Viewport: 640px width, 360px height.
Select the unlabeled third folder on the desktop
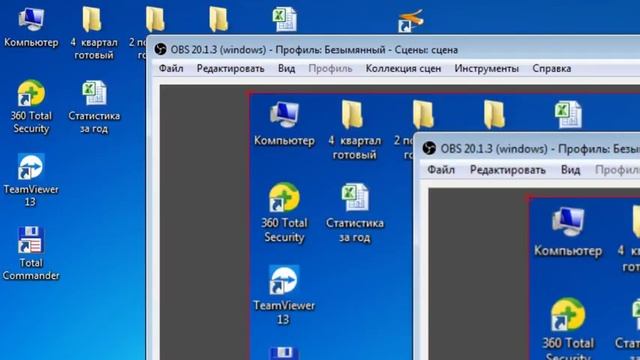[x=218, y=19]
